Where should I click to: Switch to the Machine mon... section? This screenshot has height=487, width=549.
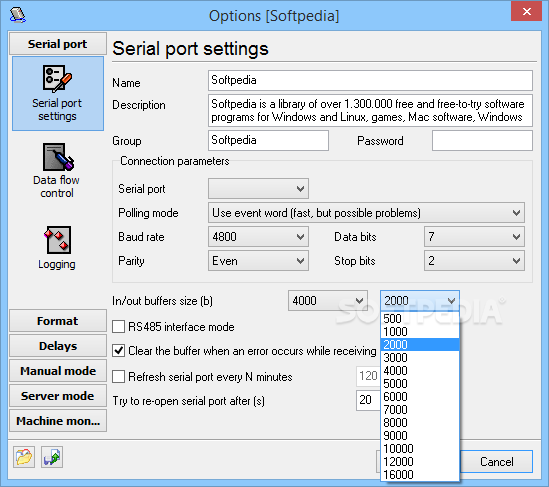tap(58, 420)
